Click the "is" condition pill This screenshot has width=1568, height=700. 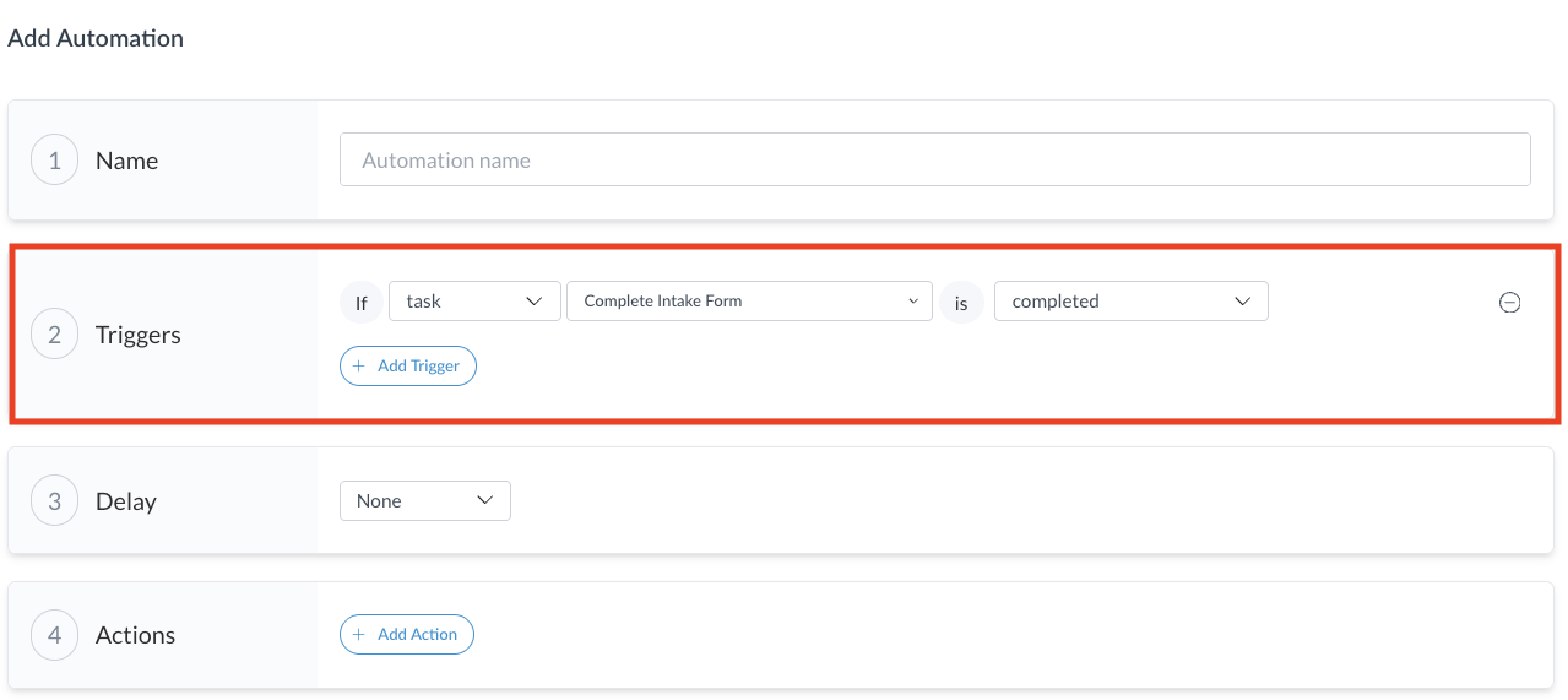click(961, 302)
